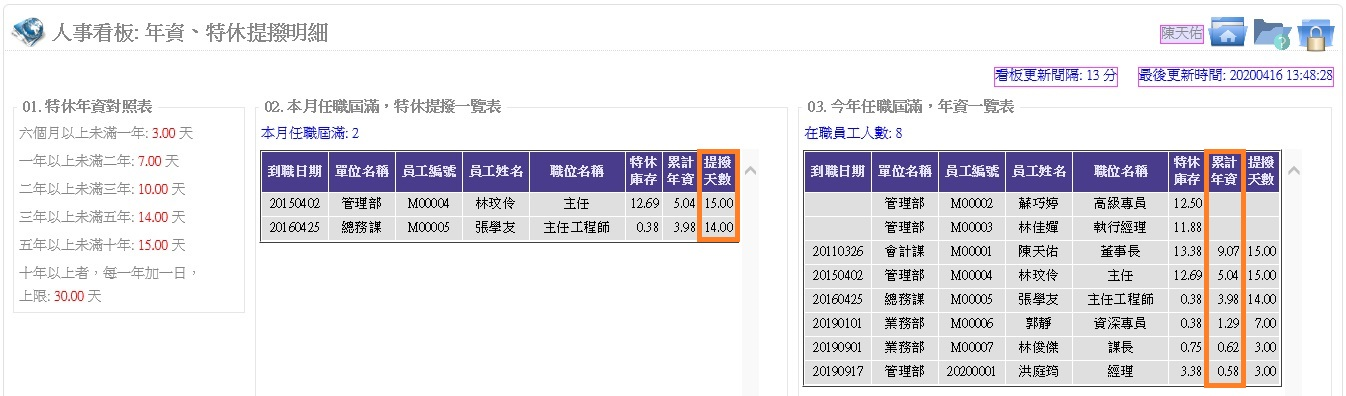Click the 最後更新時間 timestamp box
The width and height of the screenshot is (1346, 396).
[1236, 75]
